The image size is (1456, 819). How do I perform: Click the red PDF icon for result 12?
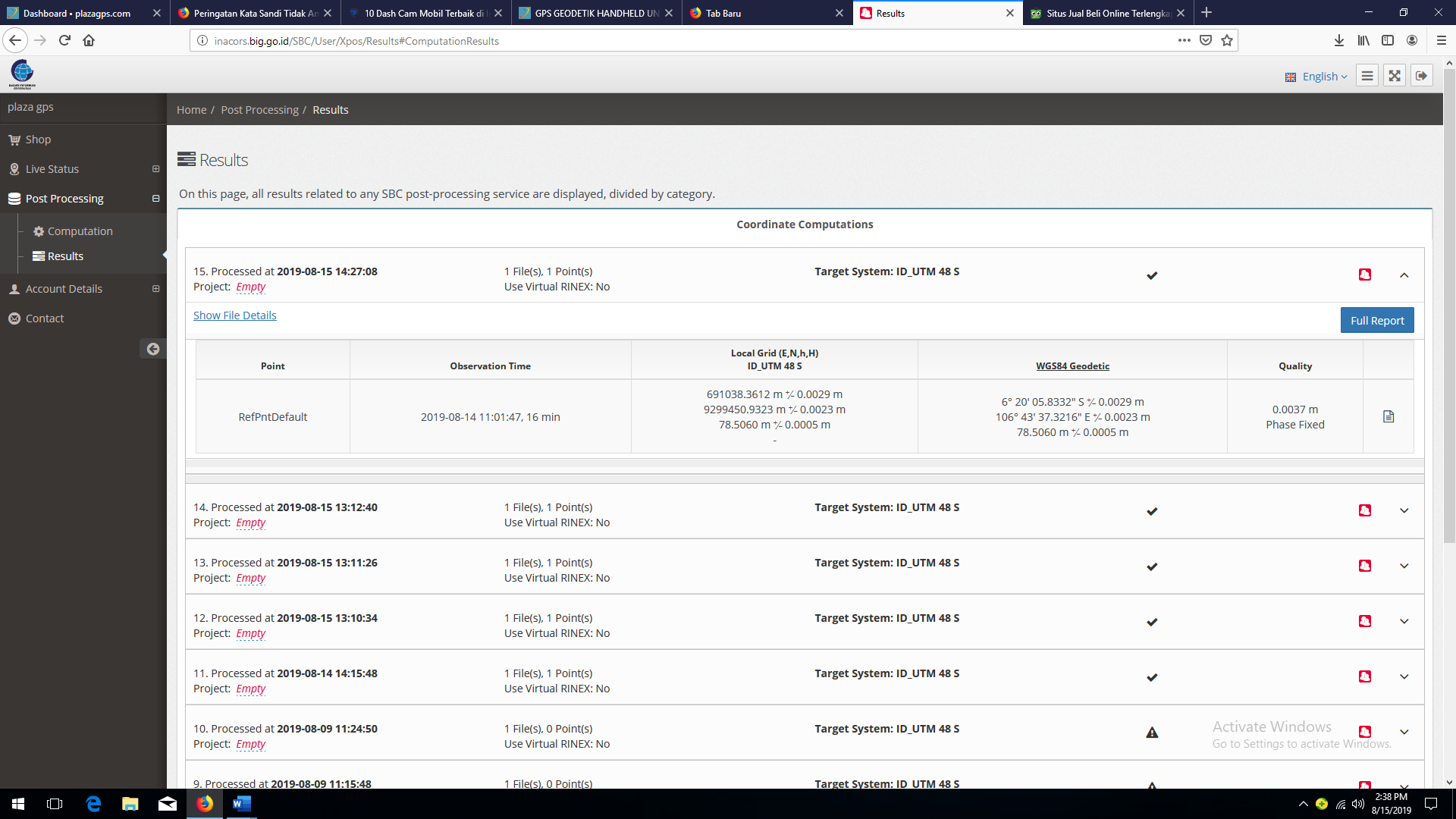coord(1365,621)
